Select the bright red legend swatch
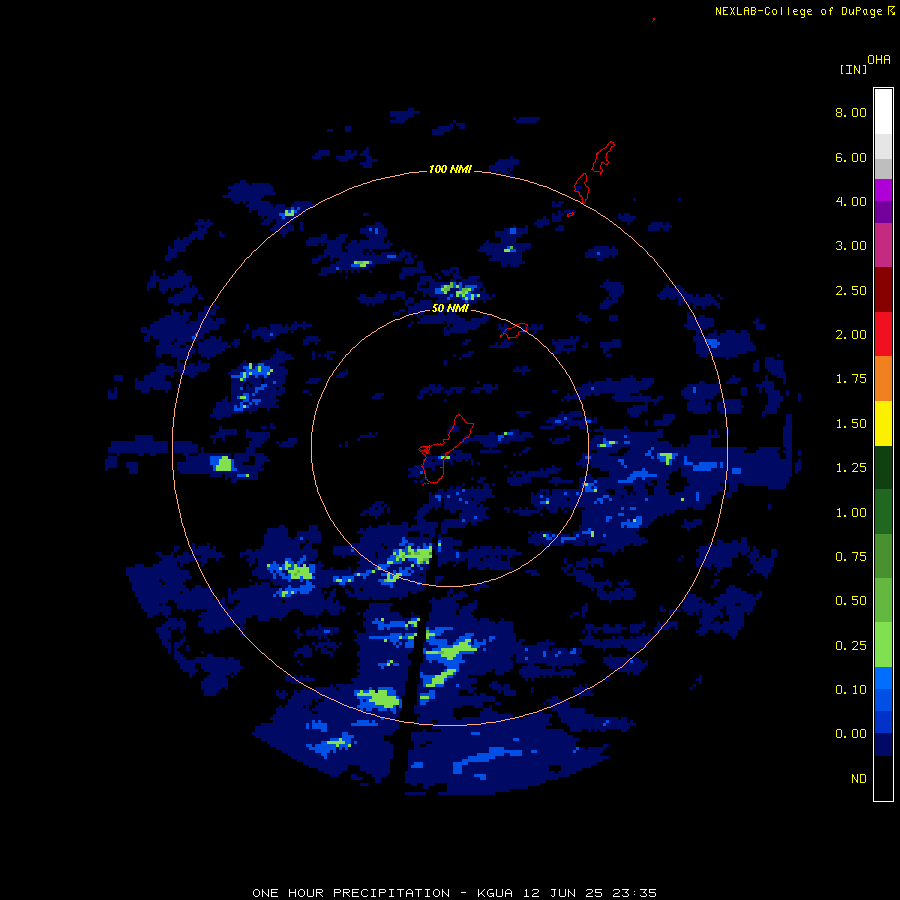 pos(883,334)
